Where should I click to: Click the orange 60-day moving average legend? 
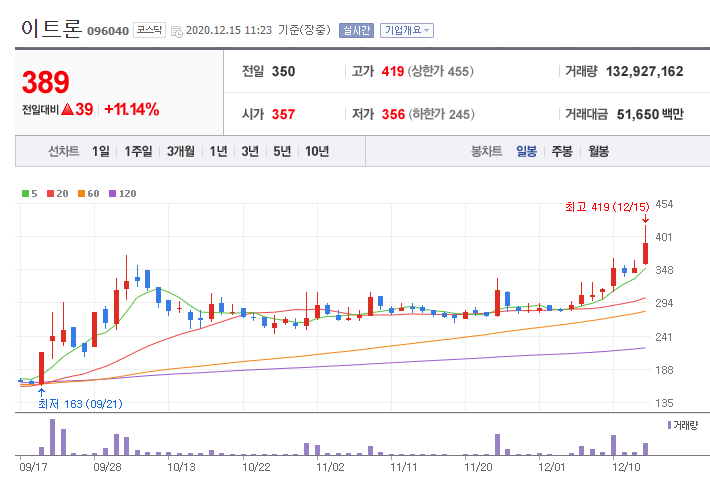(x=82, y=194)
